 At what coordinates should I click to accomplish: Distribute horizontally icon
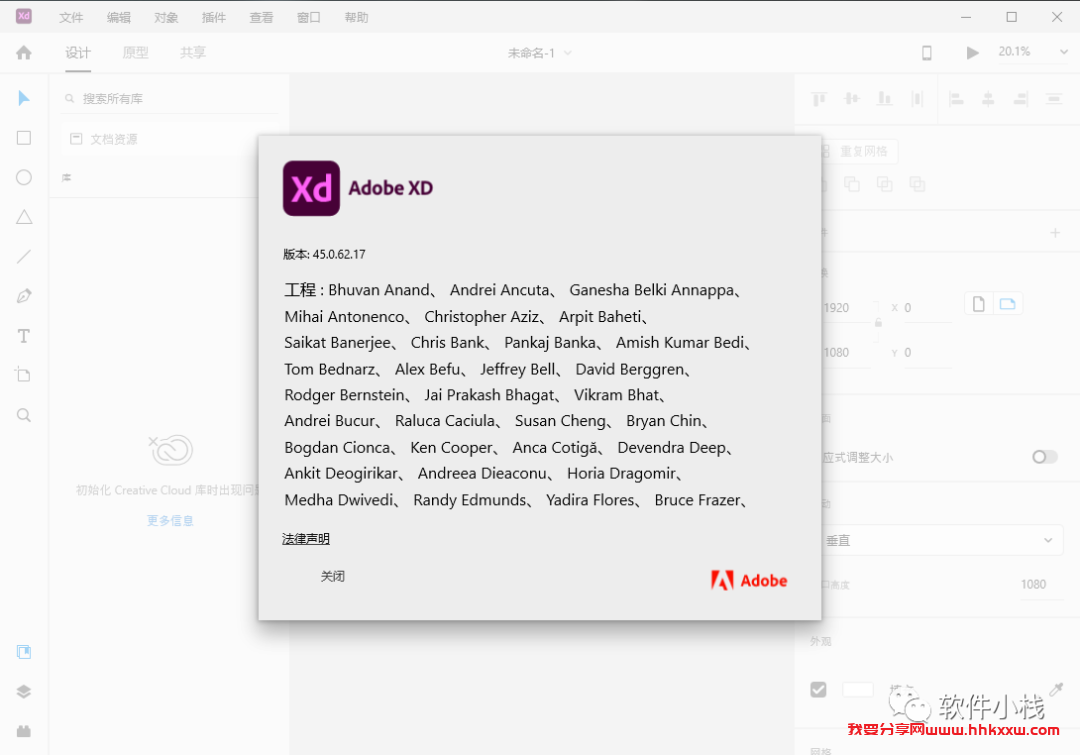tap(1054, 99)
